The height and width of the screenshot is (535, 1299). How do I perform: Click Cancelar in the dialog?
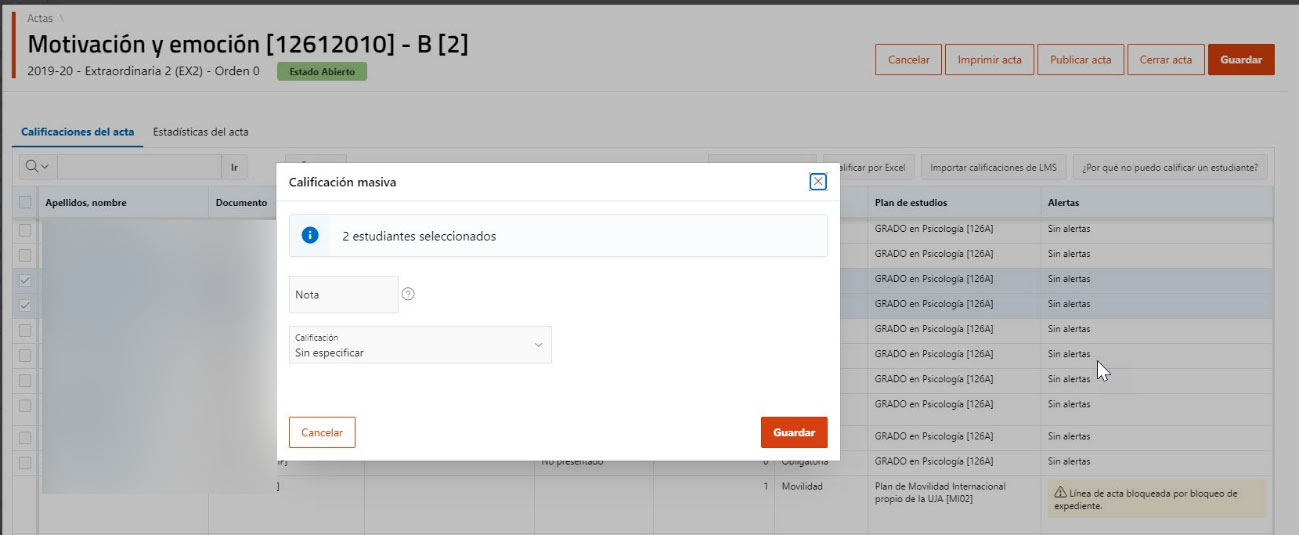[x=322, y=433]
